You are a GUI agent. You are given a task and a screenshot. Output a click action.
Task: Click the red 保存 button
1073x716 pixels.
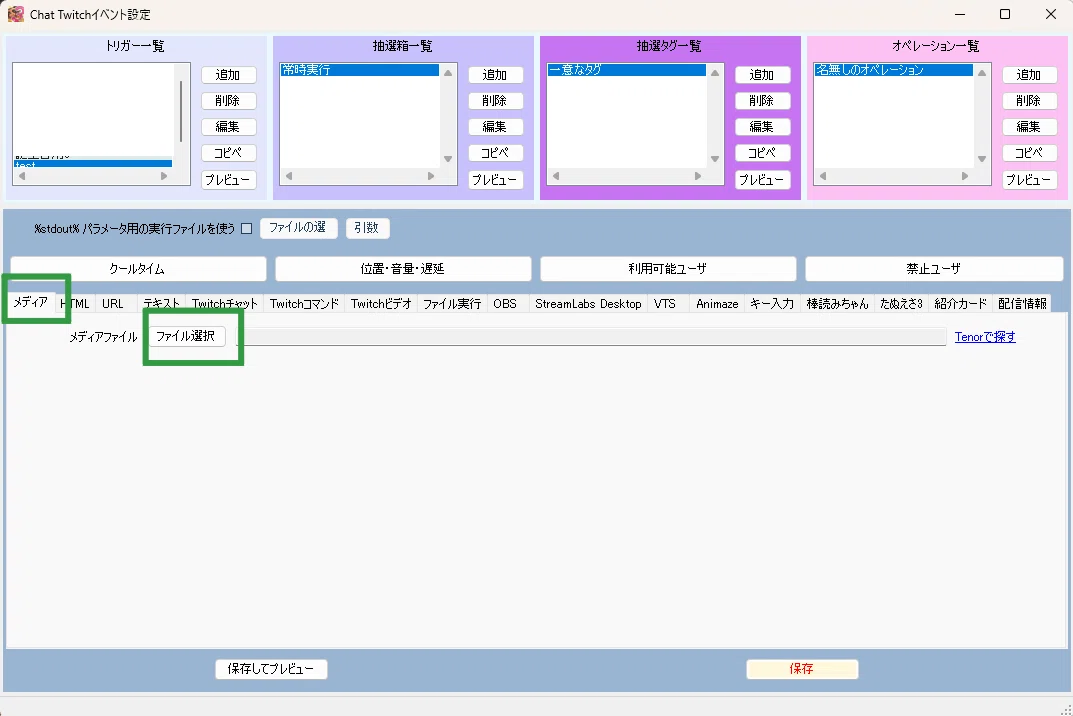pos(802,669)
